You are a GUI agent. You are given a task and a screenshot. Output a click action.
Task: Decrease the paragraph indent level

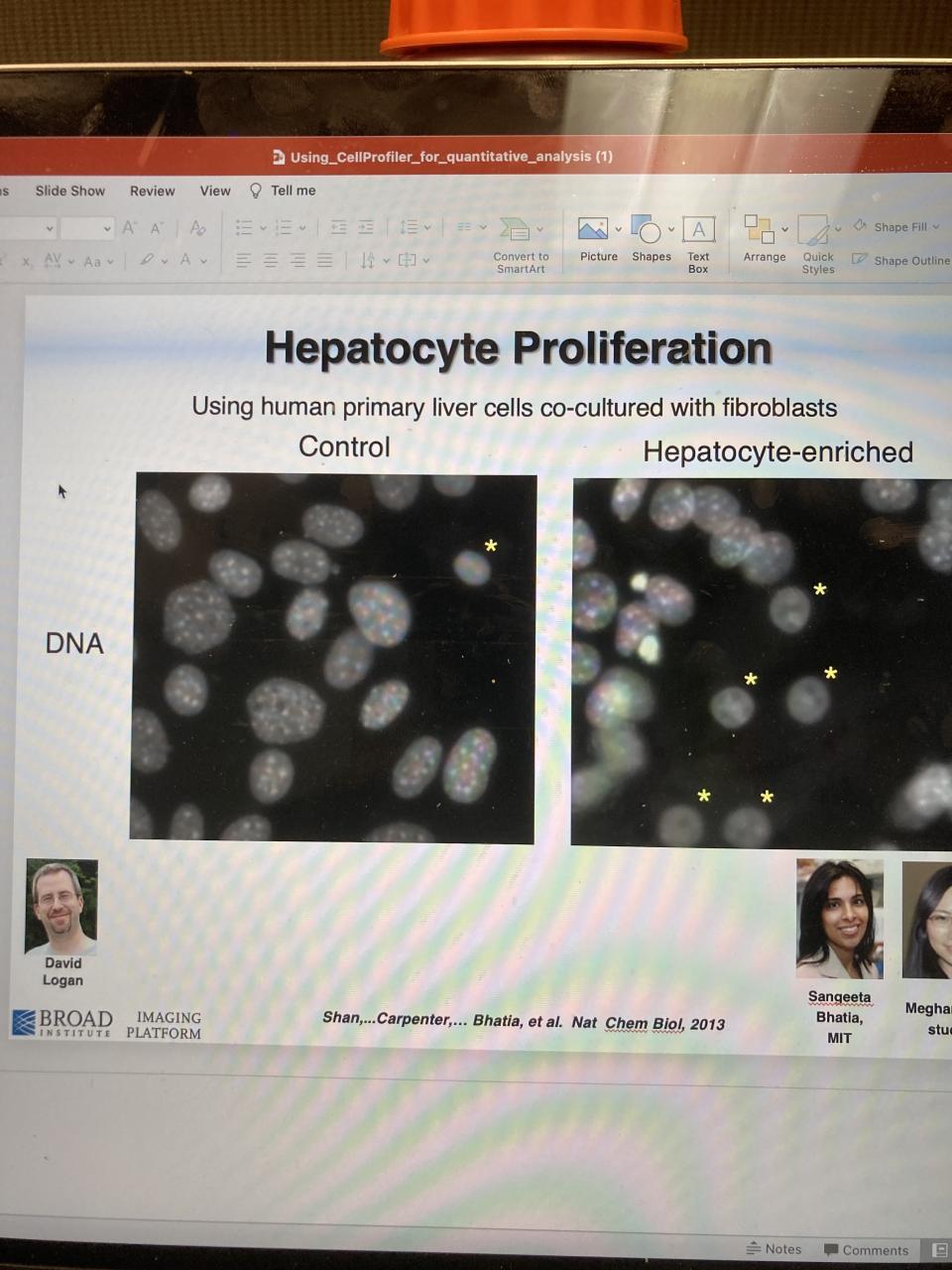(x=338, y=228)
